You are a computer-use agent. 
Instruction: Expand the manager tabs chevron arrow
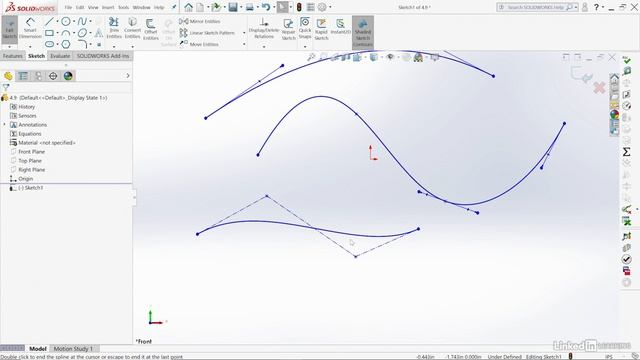(x=128, y=76)
